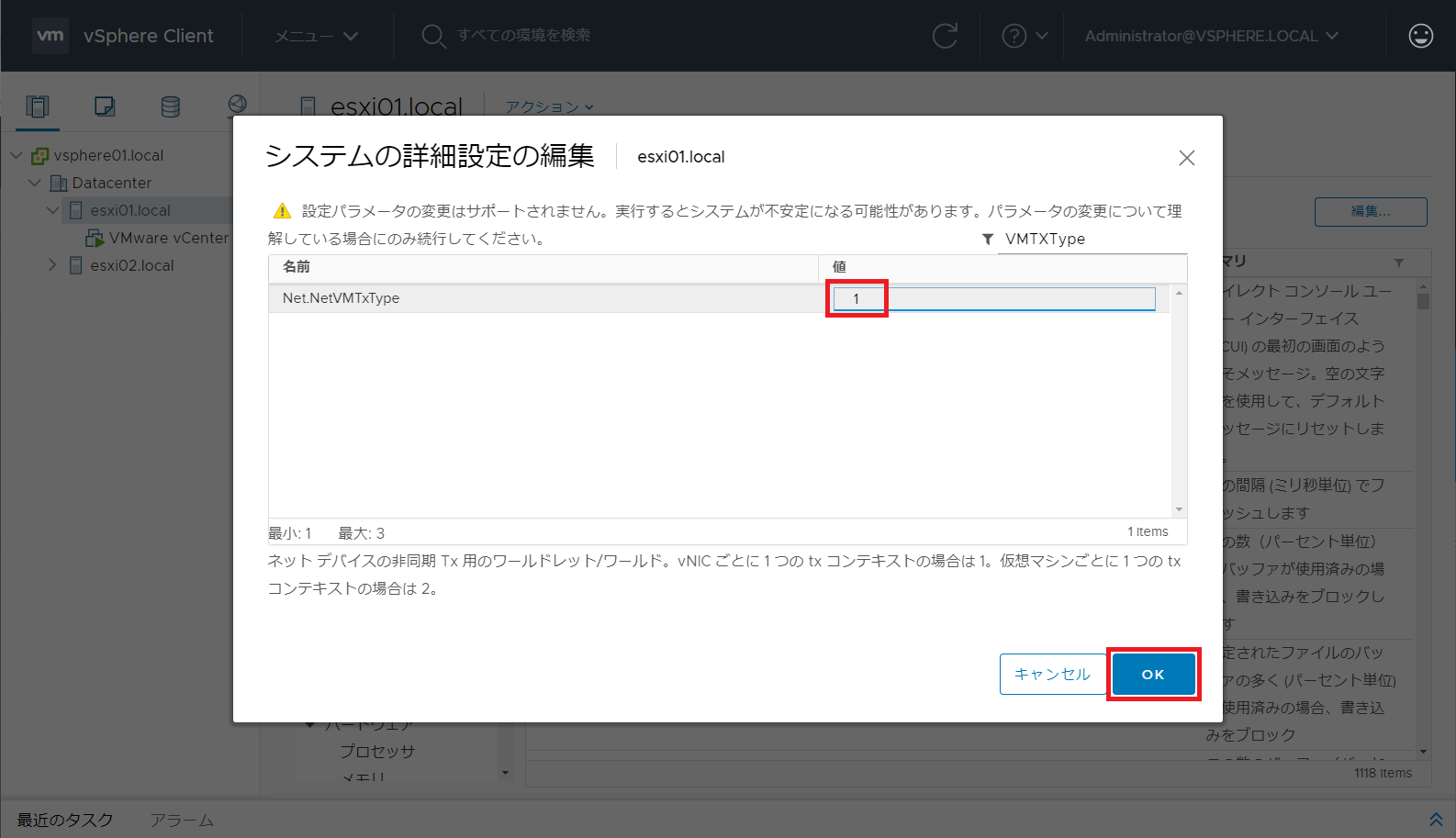The height and width of the screenshot is (838, 1456).
Task: Expand the esxi02.local tree node
Action: (52, 265)
